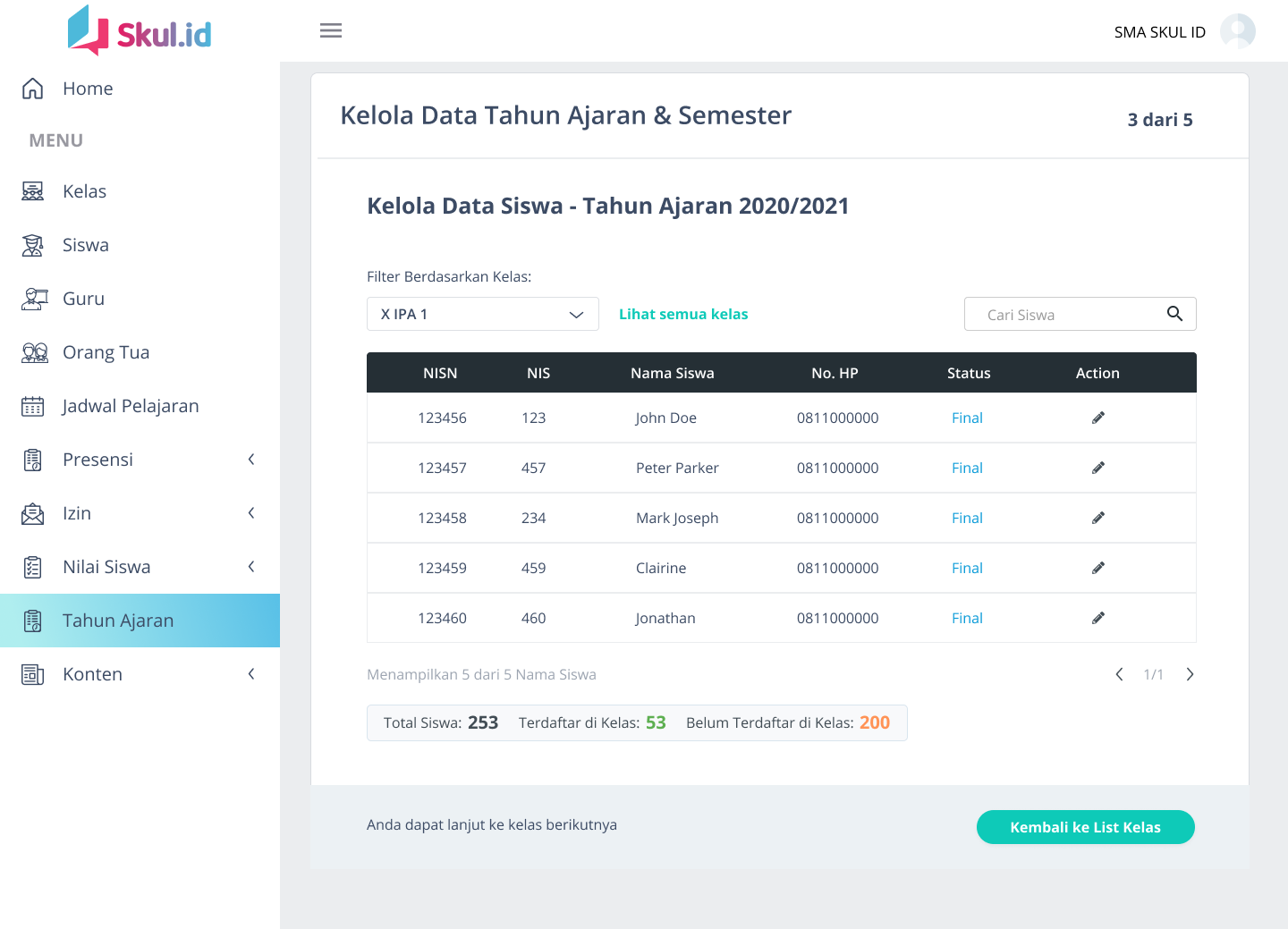
Task: Open the user profile avatar
Action: point(1237,31)
